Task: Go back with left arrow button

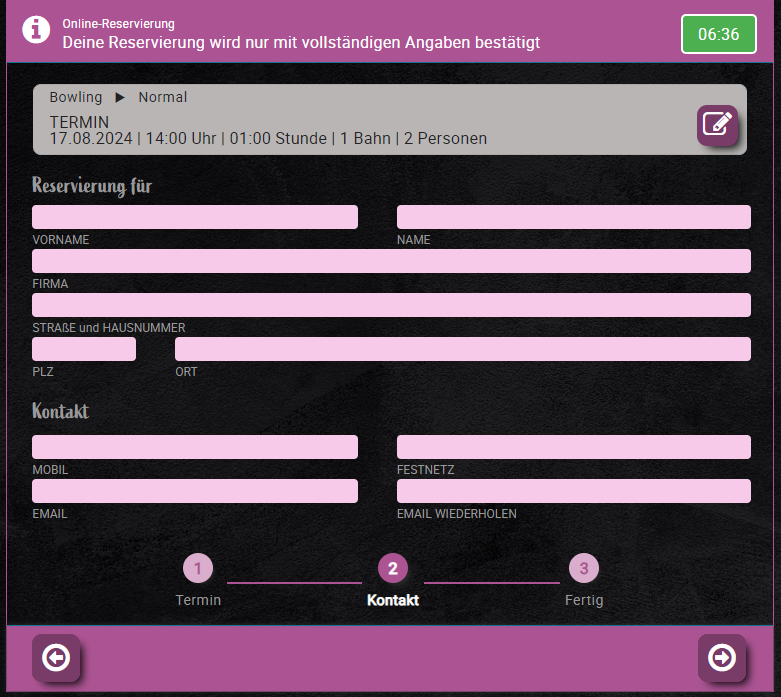Action: coord(56,657)
